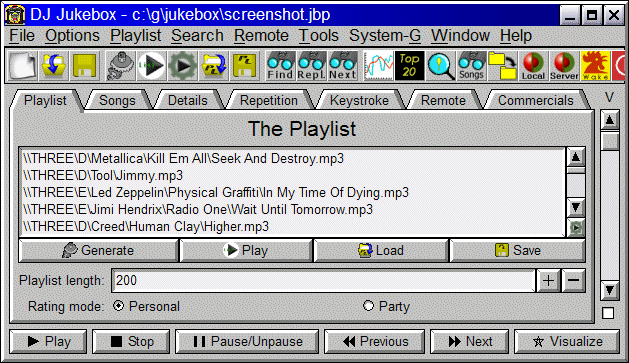Click the magnifier with exclamation icon
Viewport: 629px width, 363px height.
pyautogui.click(x=440, y=66)
